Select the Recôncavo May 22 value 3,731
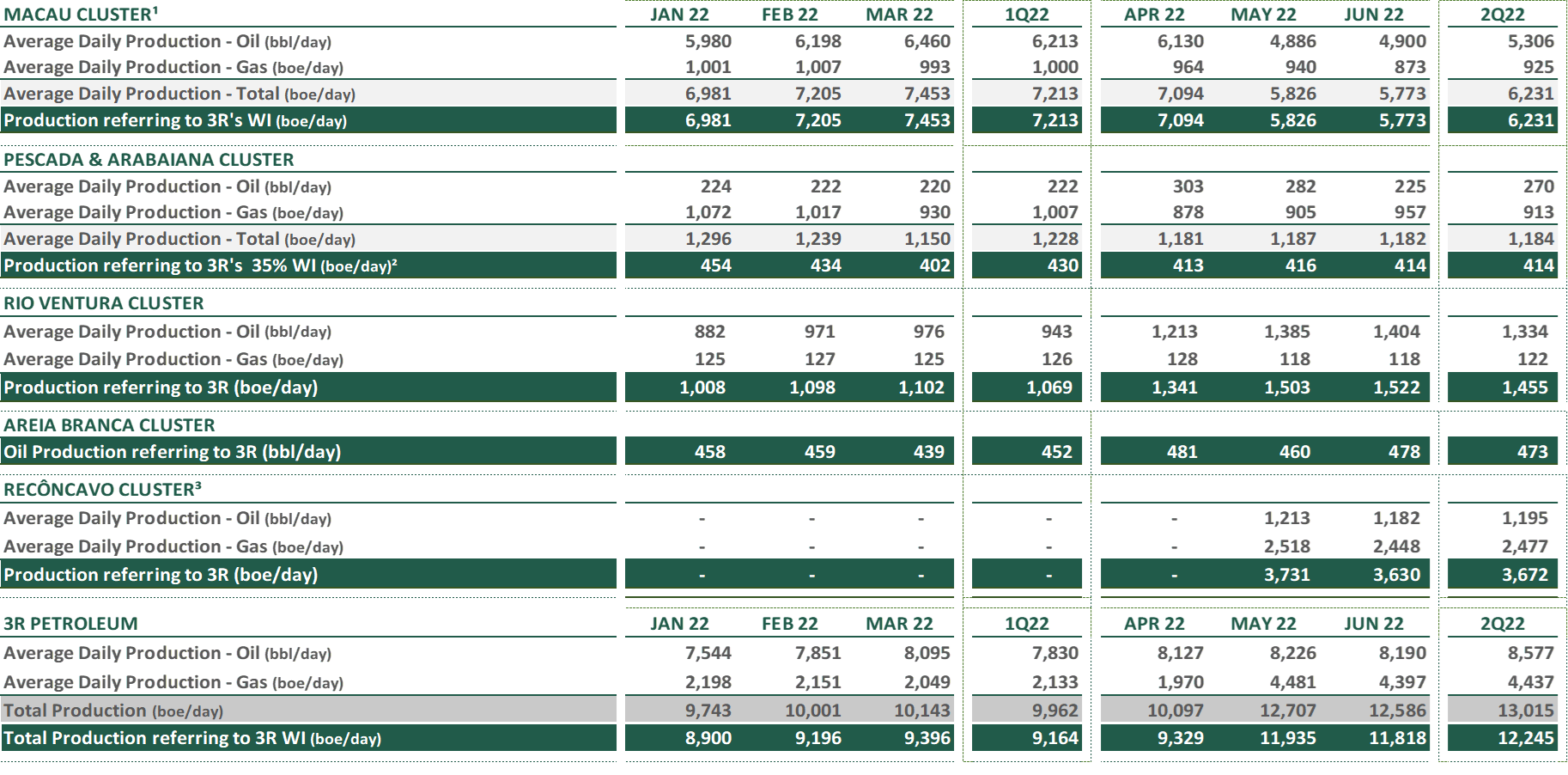 click(1286, 575)
